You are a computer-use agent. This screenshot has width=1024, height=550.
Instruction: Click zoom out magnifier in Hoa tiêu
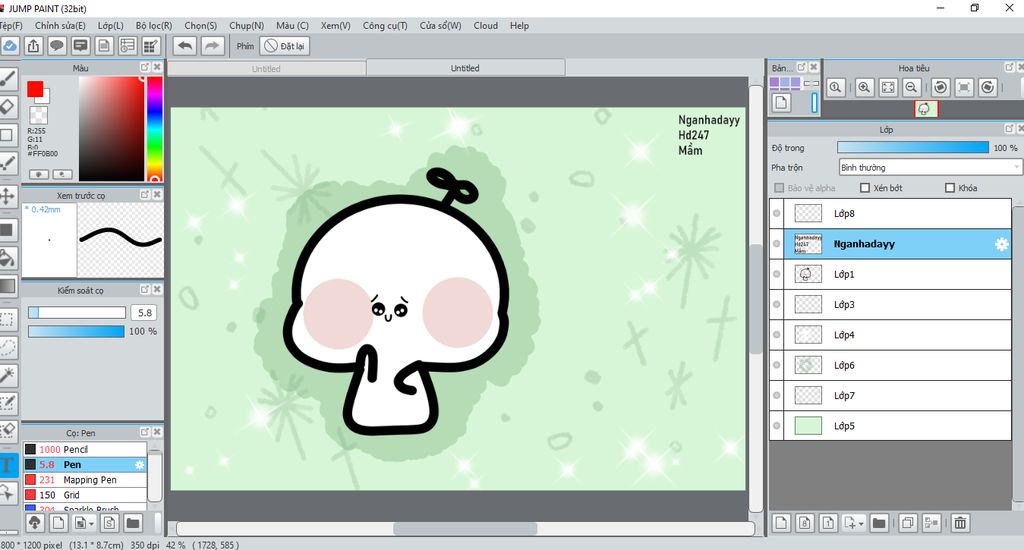coord(912,87)
